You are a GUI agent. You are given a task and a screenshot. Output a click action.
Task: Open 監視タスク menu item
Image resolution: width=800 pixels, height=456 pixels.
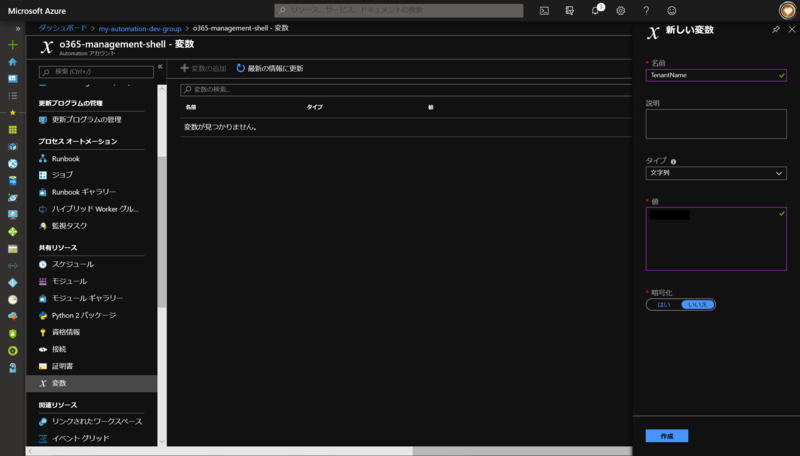point(92,226)
